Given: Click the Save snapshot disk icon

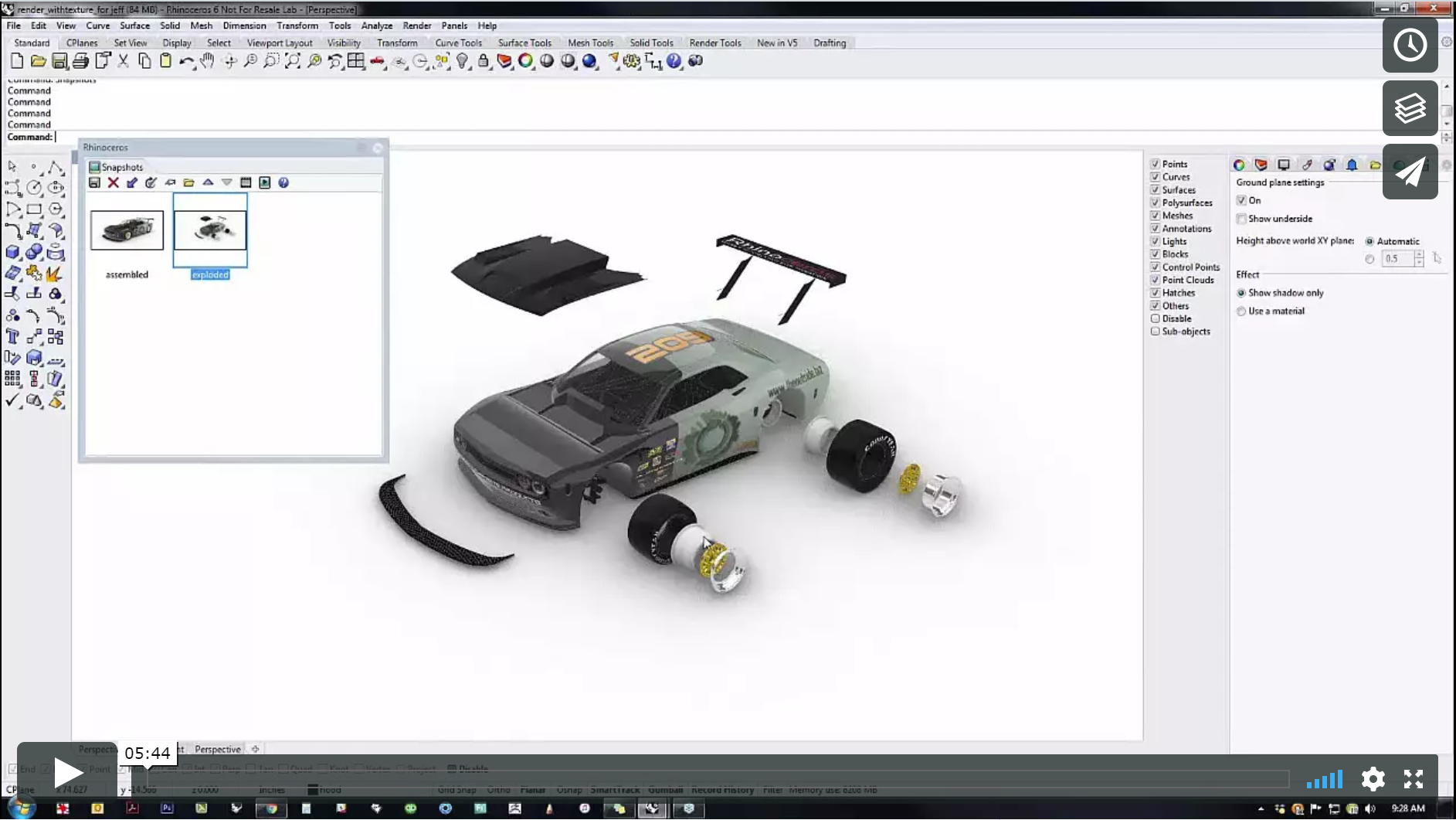Looking at the screenshot, I should point(94,182).
